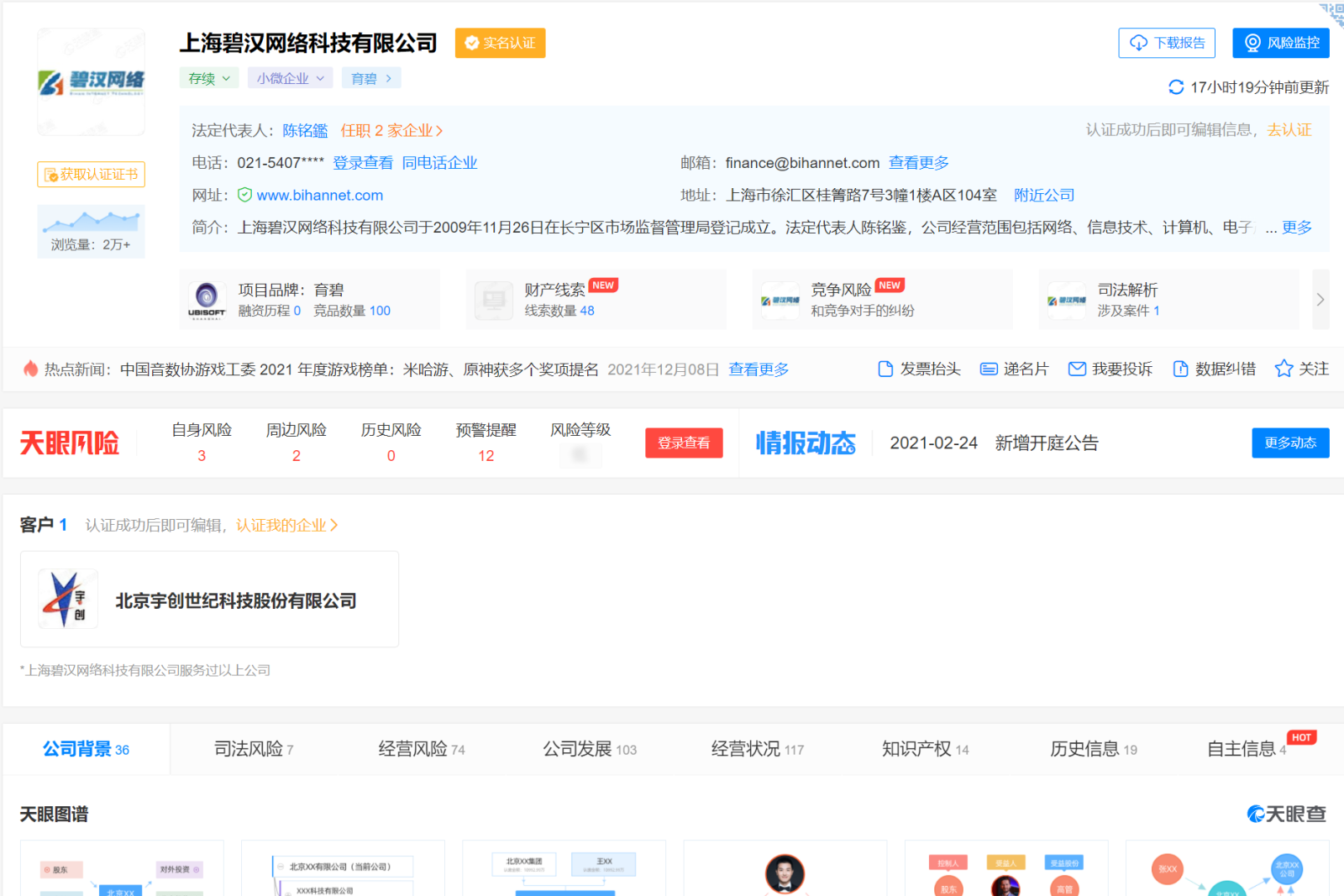Click 获取认证证书 button

[92, 174]
